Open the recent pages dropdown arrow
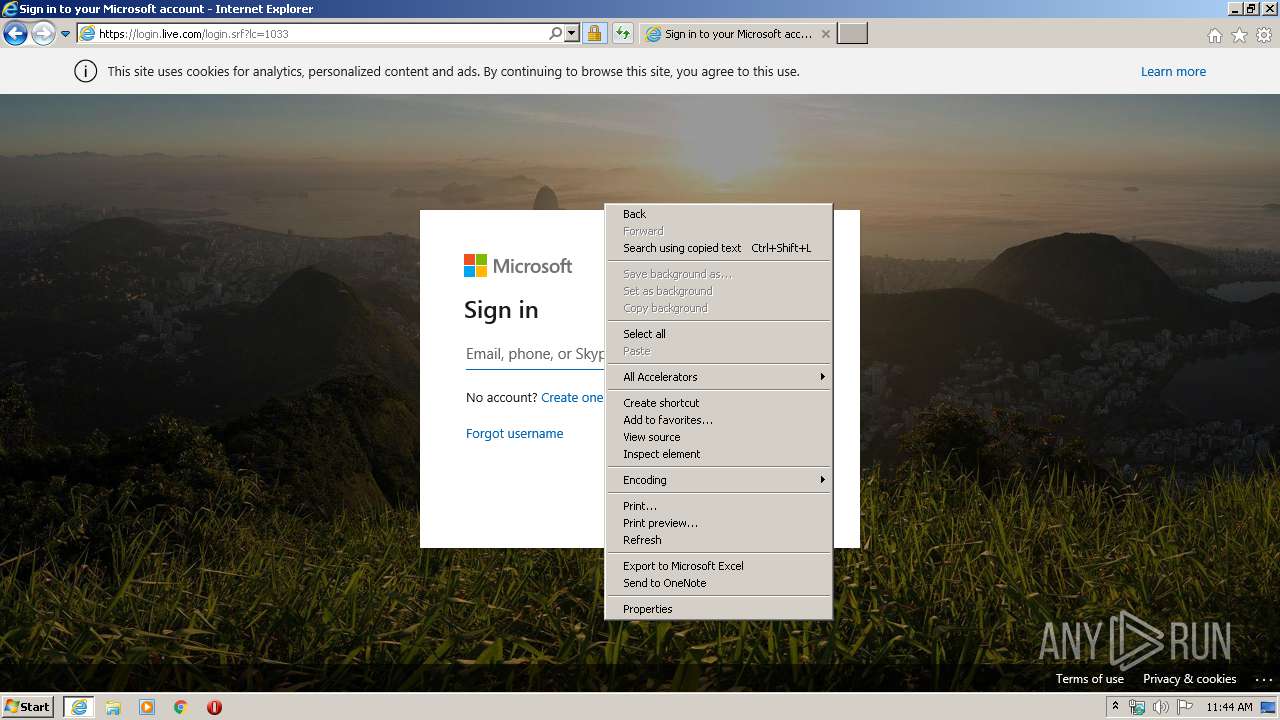 66,34
